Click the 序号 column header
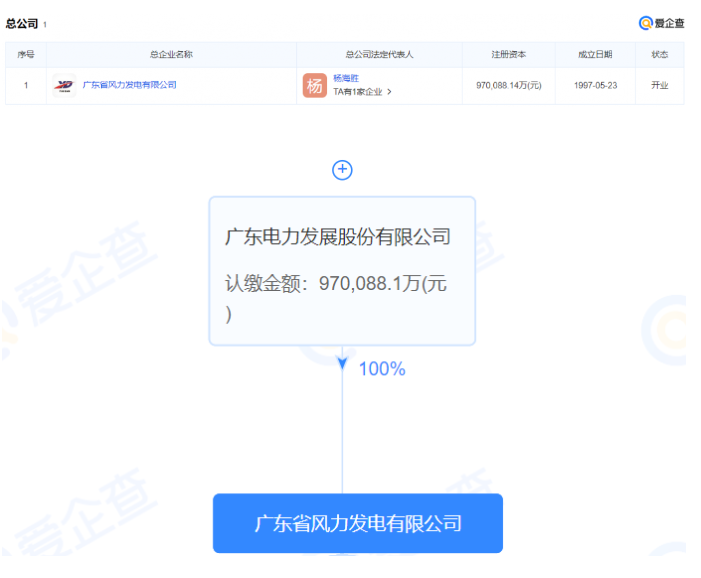The width and height of the screenshot is (701, 578). point(26,54)
